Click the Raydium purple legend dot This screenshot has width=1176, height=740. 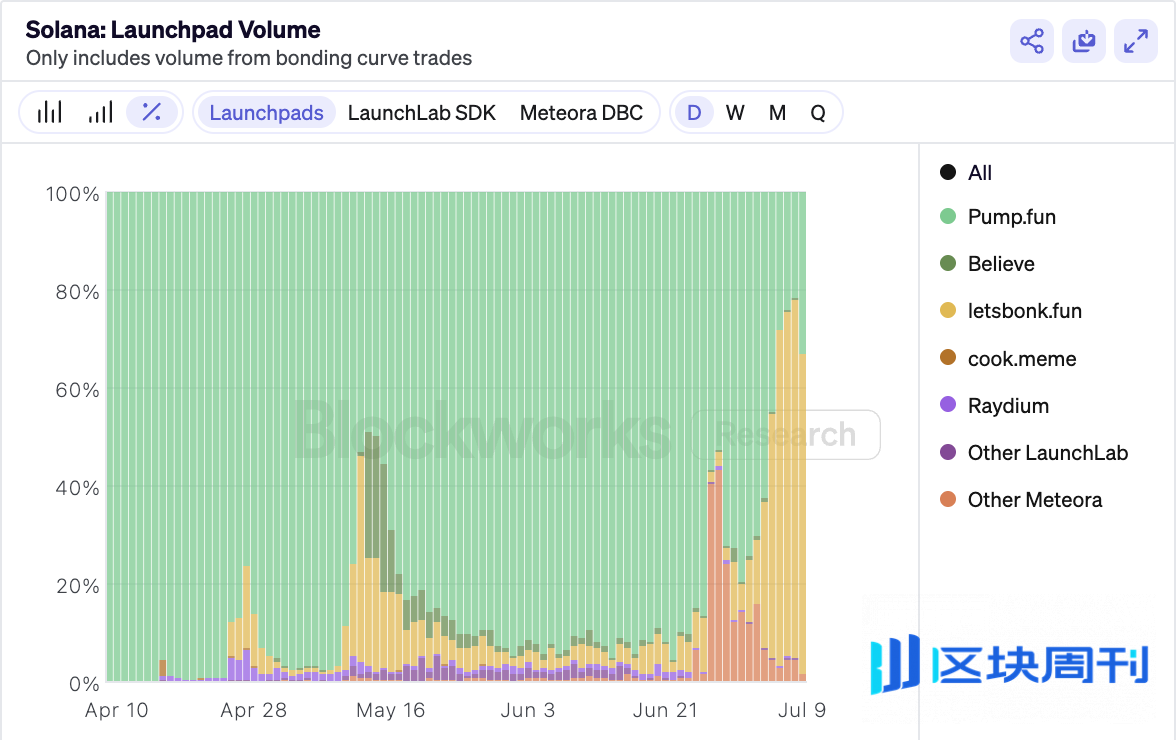coord(948,405)
